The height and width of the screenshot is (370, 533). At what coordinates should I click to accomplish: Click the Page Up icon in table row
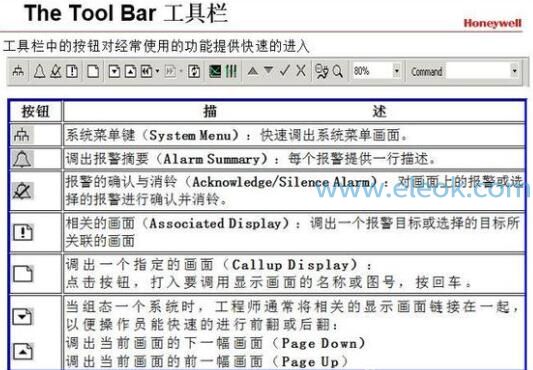tap(23, 352)
